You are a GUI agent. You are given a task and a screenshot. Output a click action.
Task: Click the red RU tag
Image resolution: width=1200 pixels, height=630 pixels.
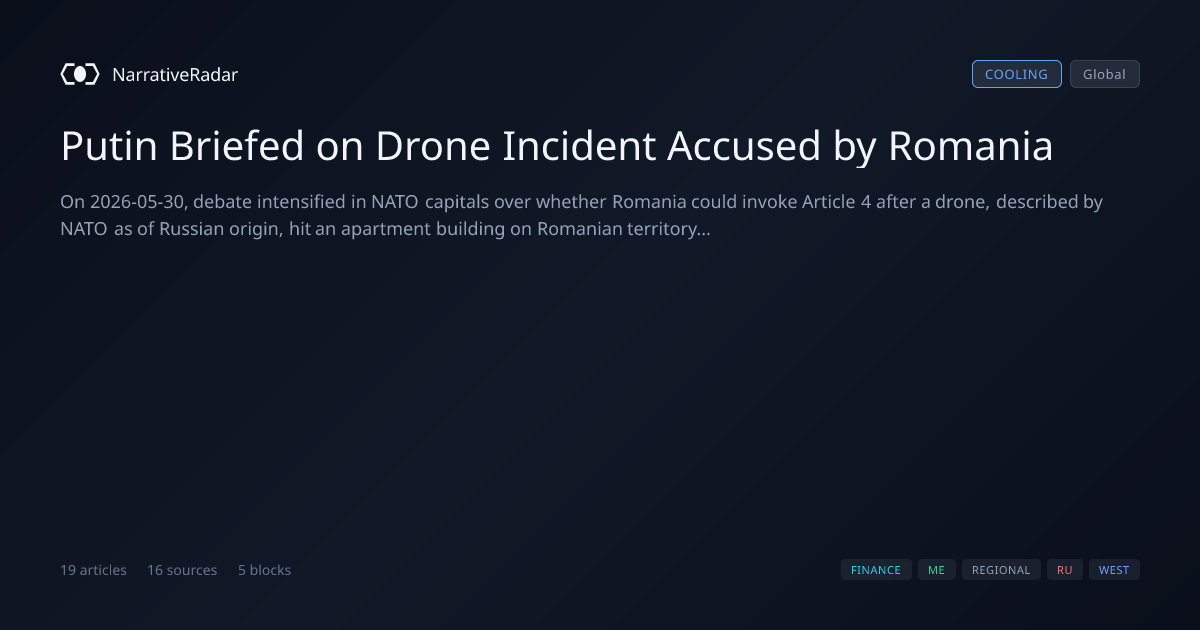tap(1064, 570)
